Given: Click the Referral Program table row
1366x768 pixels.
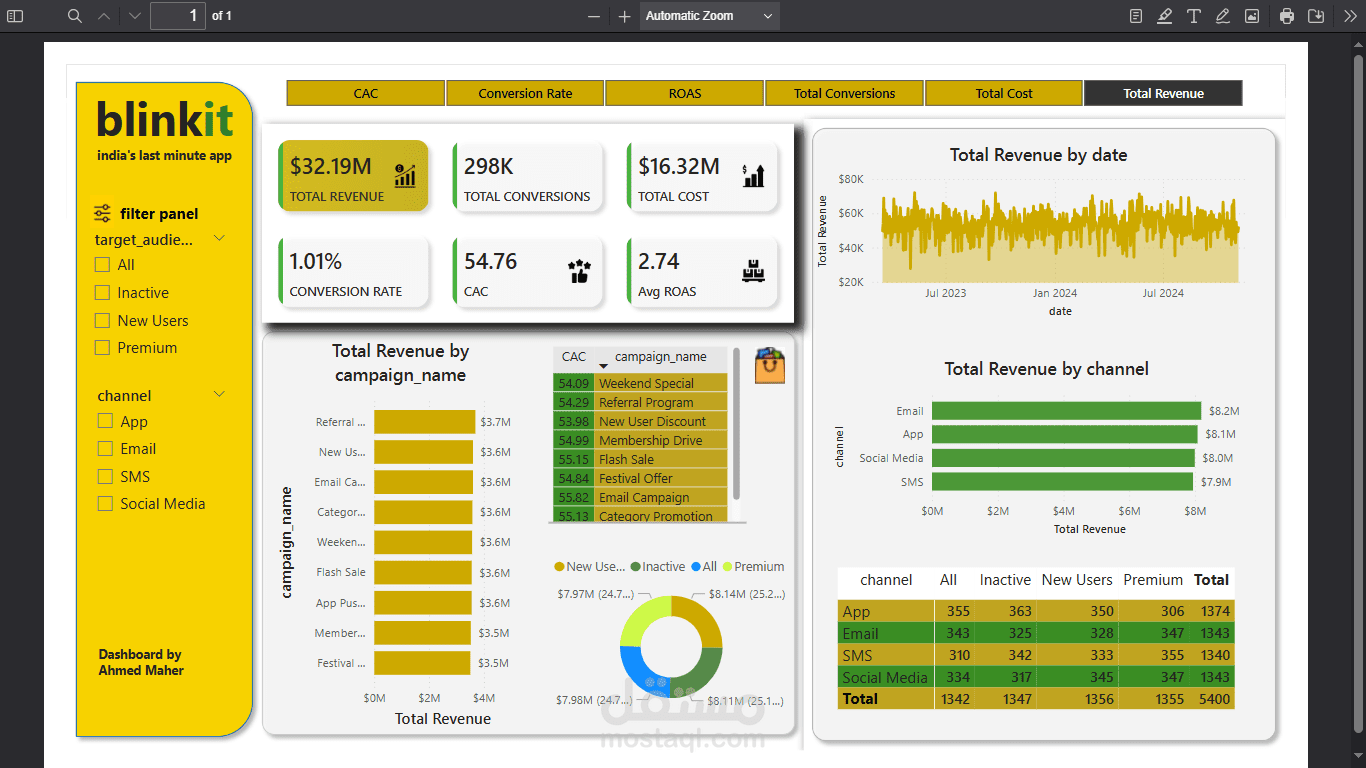Looking at the screenshot, I should click(x=640, y=402).
